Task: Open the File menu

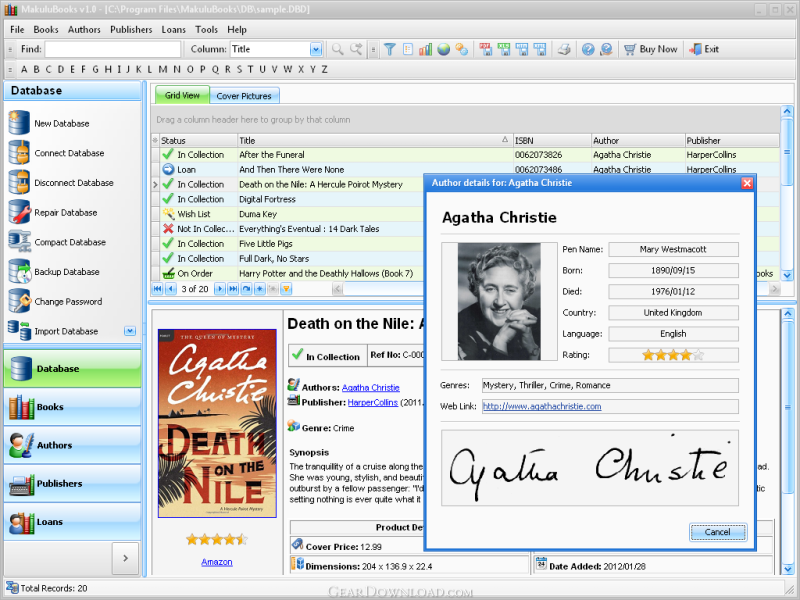Action: [17, 30]
